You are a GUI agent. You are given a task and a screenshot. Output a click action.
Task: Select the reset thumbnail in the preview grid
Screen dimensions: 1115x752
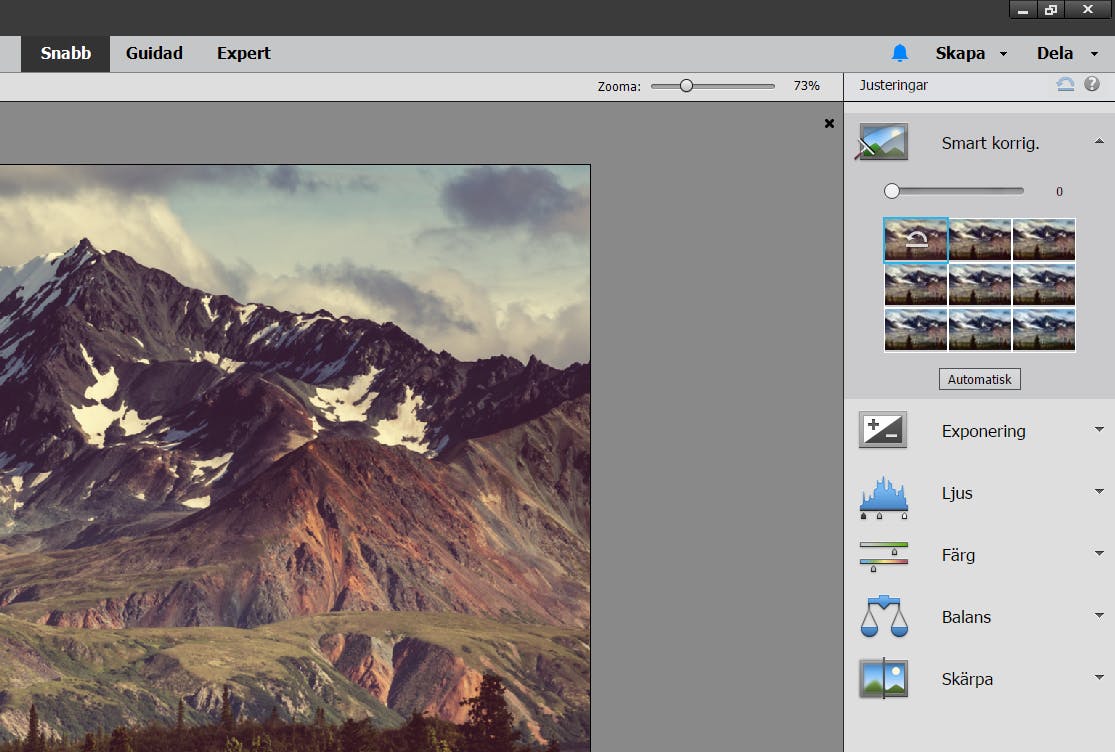tap(916, 240)
